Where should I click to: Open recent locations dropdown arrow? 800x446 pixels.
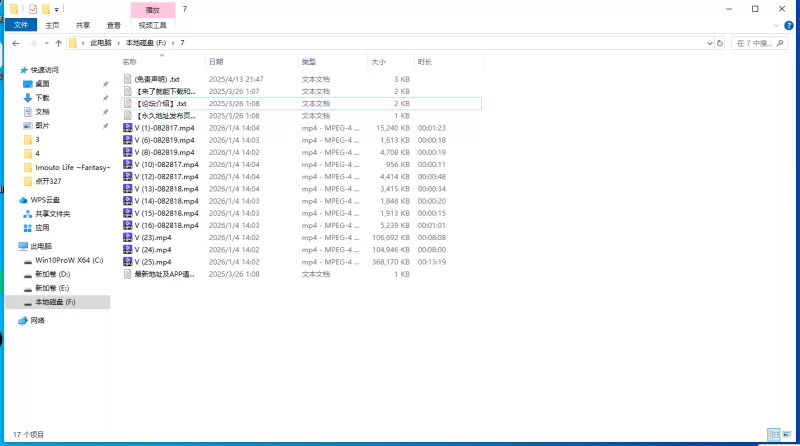coord(46,43)
